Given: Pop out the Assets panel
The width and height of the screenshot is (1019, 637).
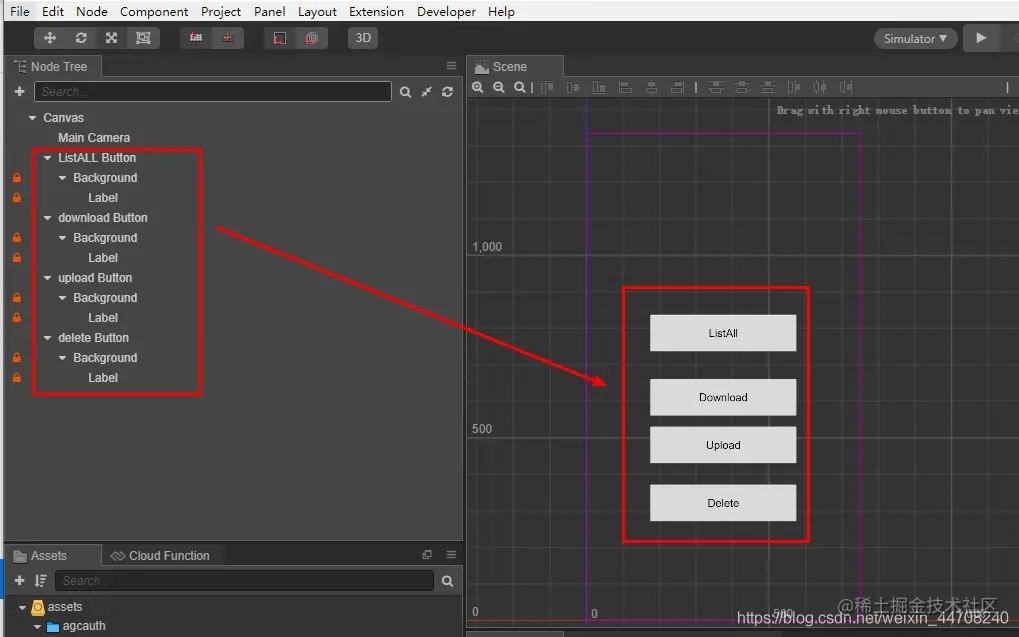Looking at the screenshot, I should tap(427, 554).
